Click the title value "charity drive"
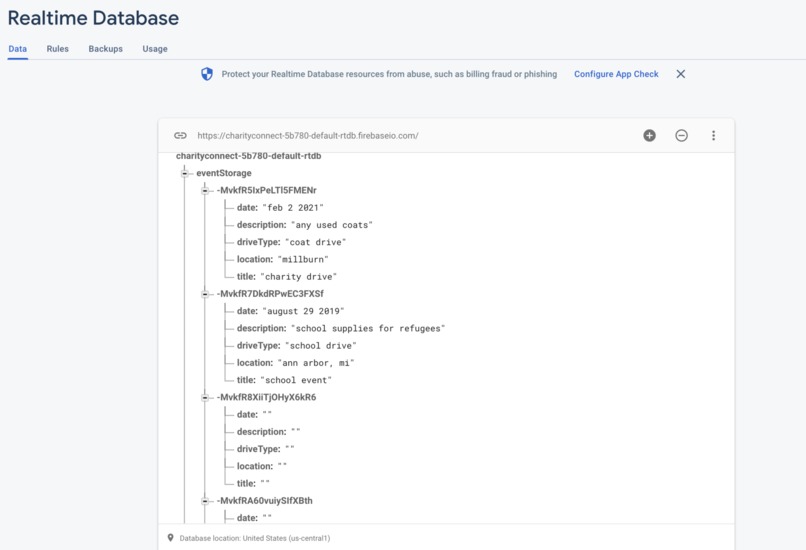Viewport: 806px width, 550px height. [299, 277]
